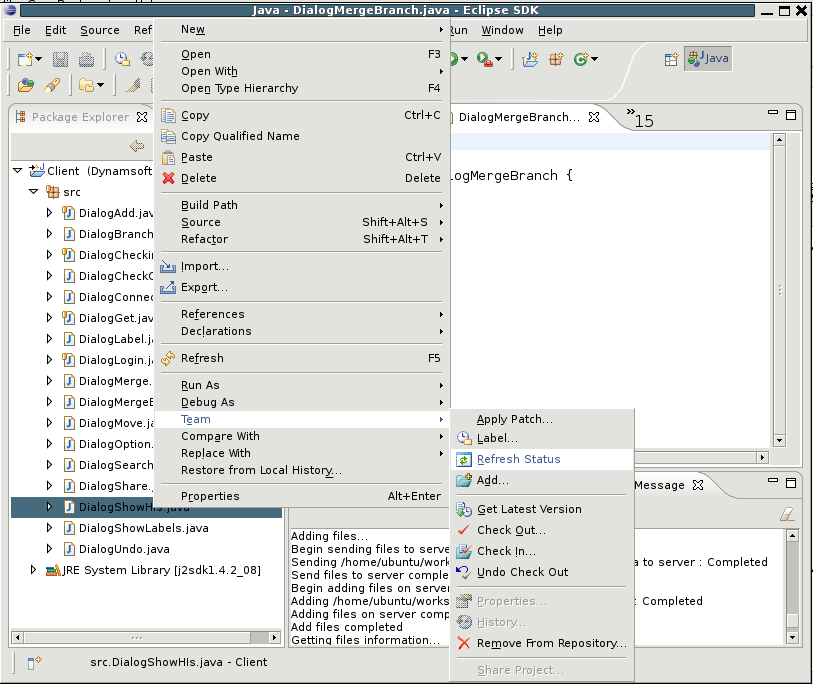Open the New wizard dropdown arrow

click(38, 60)
